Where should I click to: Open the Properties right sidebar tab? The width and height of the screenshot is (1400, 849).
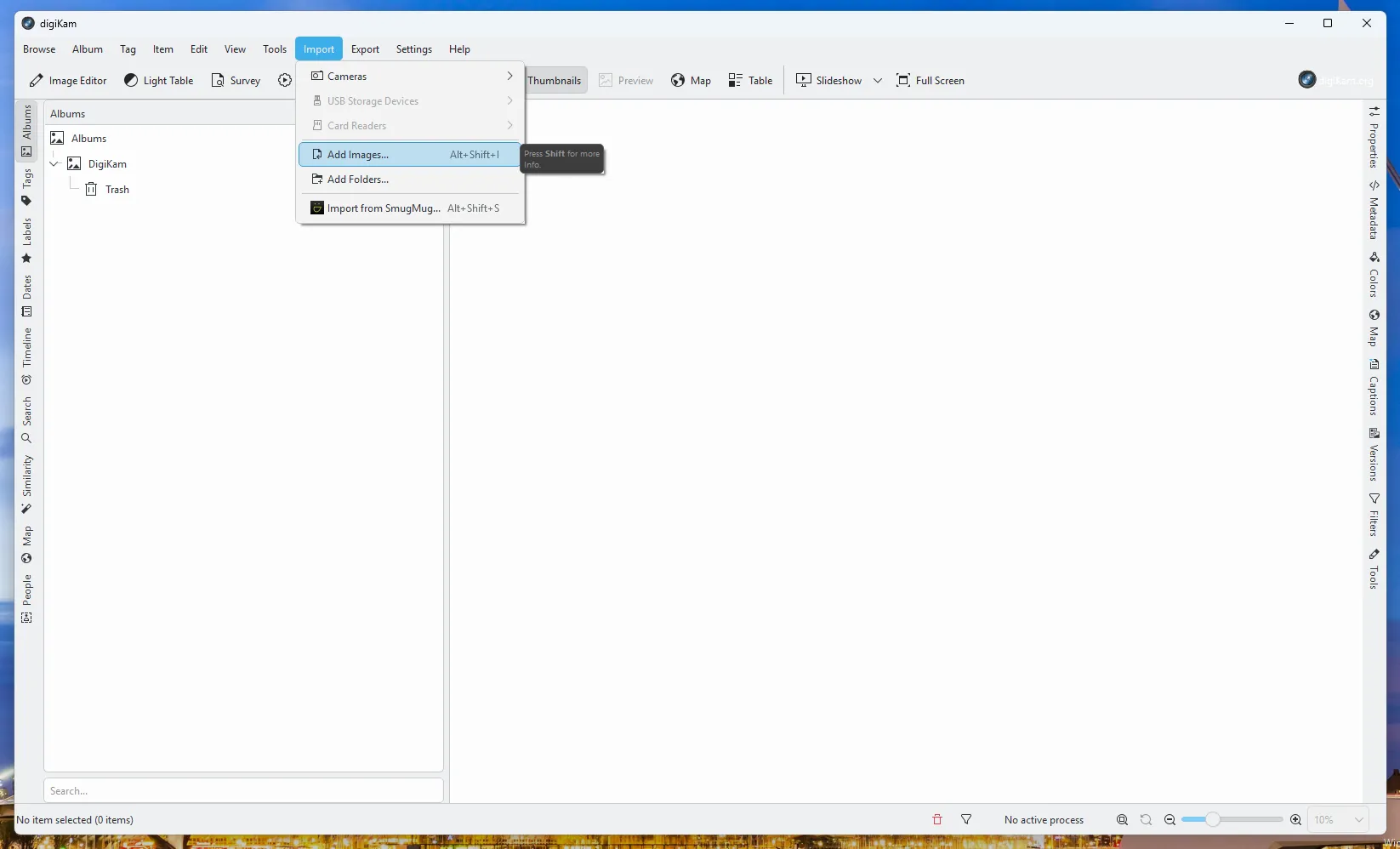coord(1374,136)
